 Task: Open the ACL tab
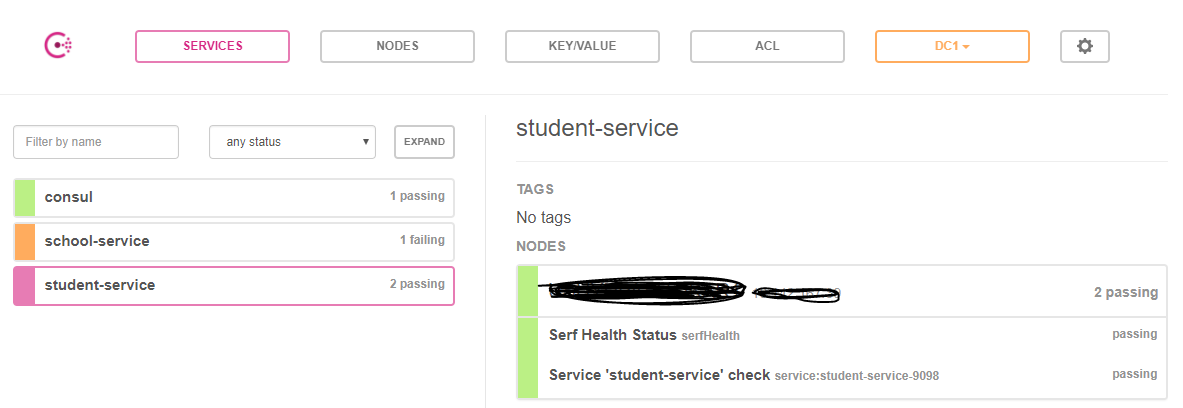point(767,46)
